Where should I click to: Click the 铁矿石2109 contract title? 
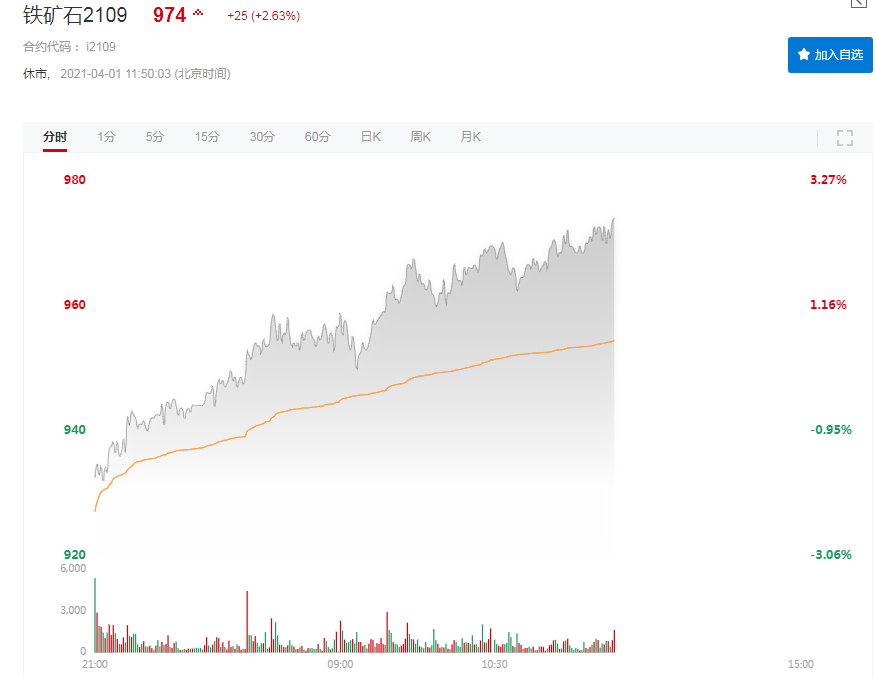click(x=75, y=16)
